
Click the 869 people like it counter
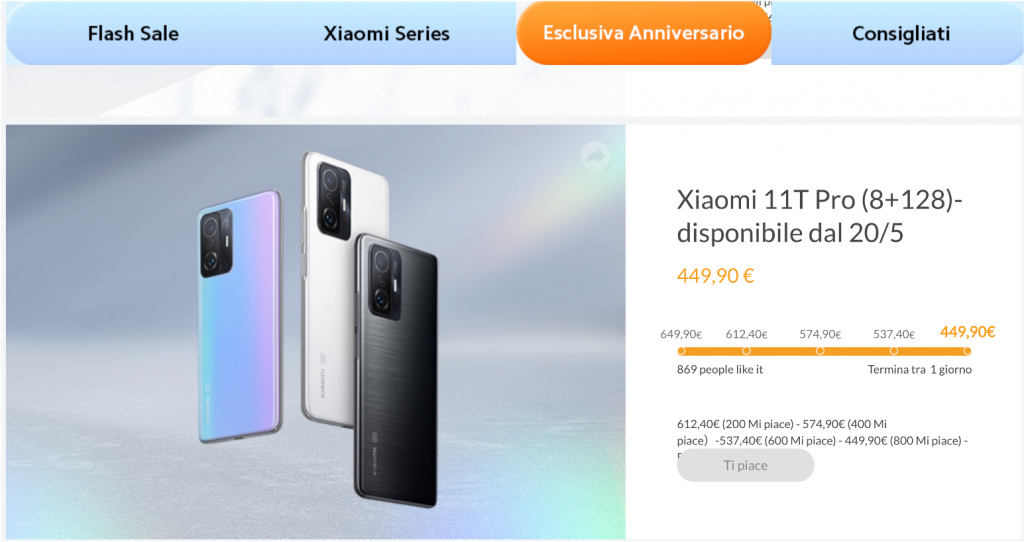[720, 370]
